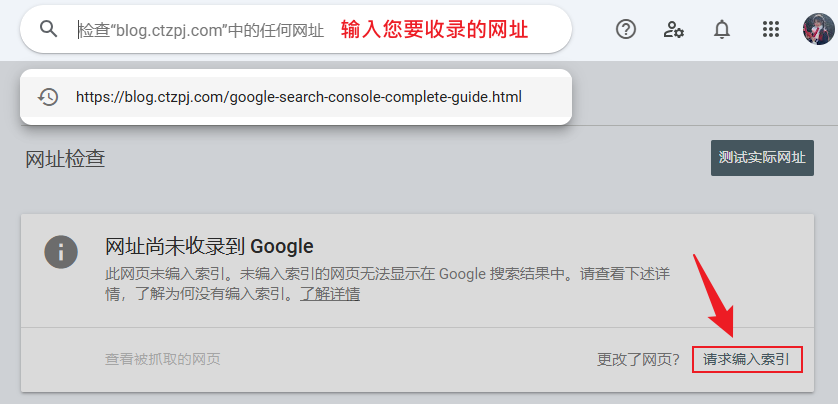Show notifications via the bell icon
The width and height of the screenshot is (838, 404).
722,29
